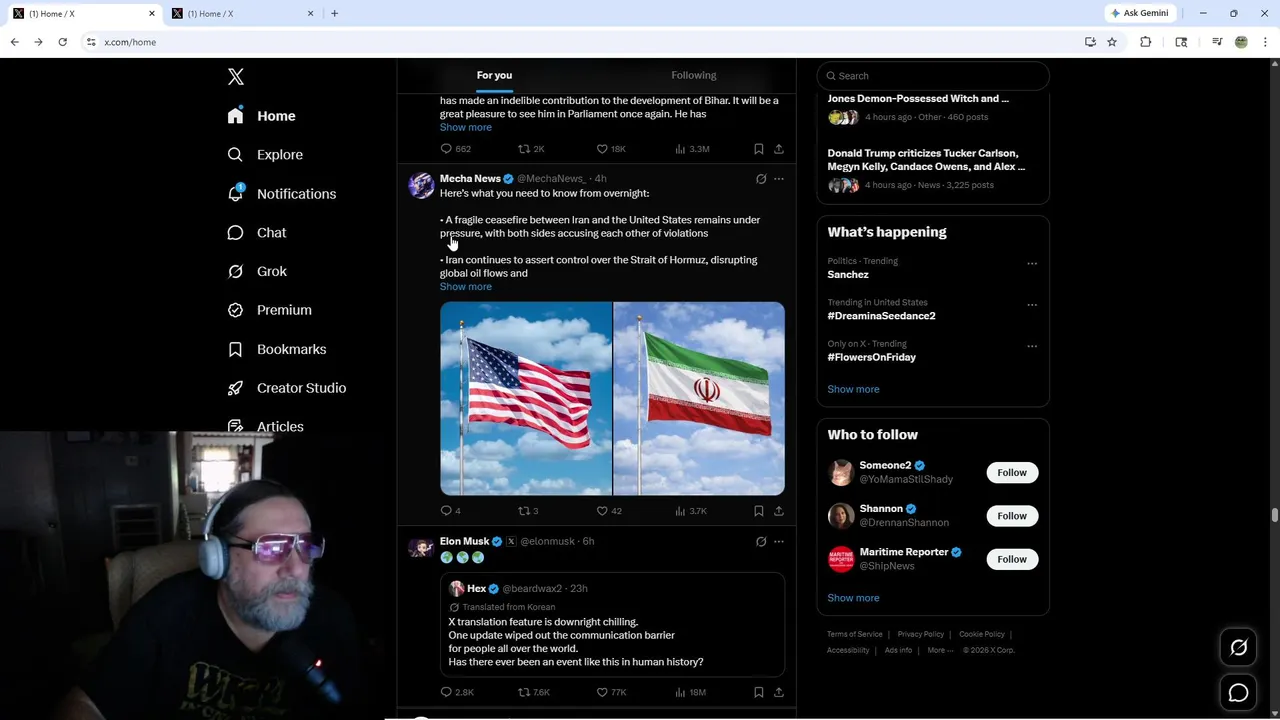Share the Mecha News post
The image size is (1280, 720).
[x=778, y=511]
